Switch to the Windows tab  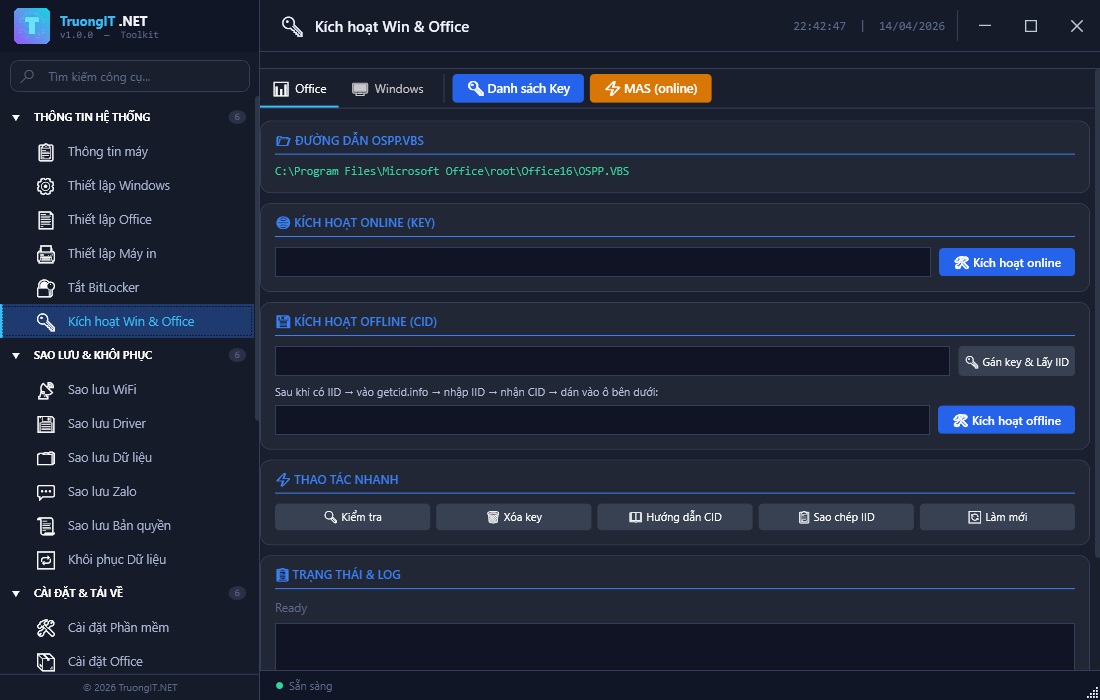point(388,89)
